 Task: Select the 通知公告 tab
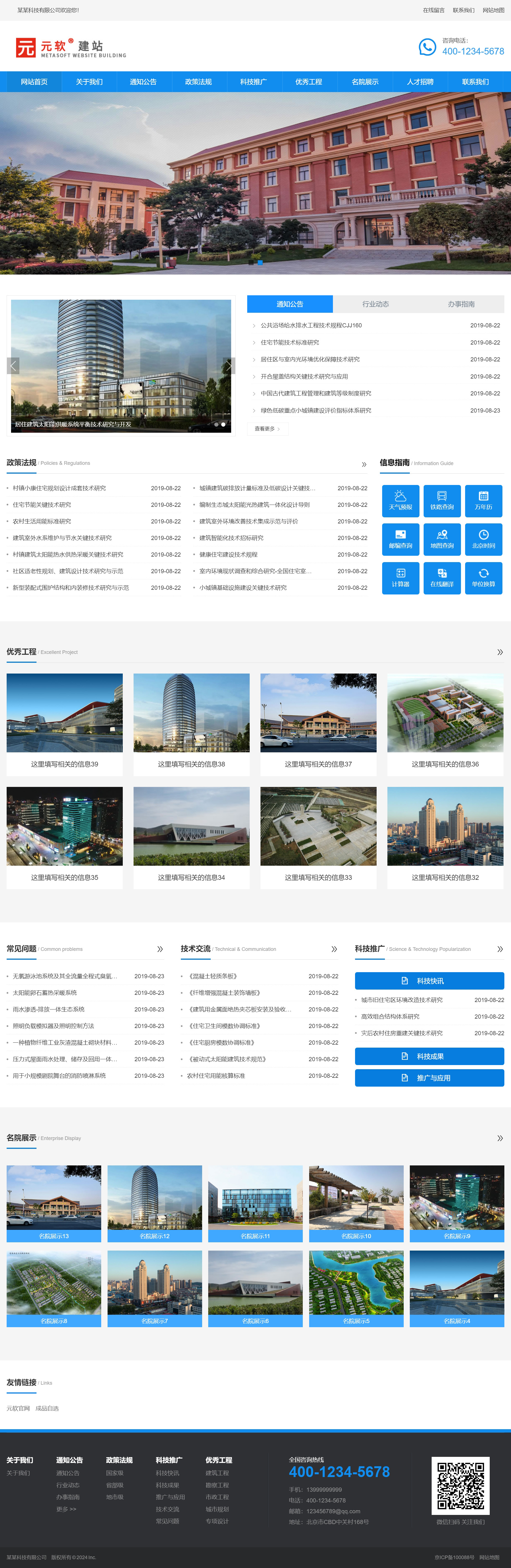[x=290, y=304]
